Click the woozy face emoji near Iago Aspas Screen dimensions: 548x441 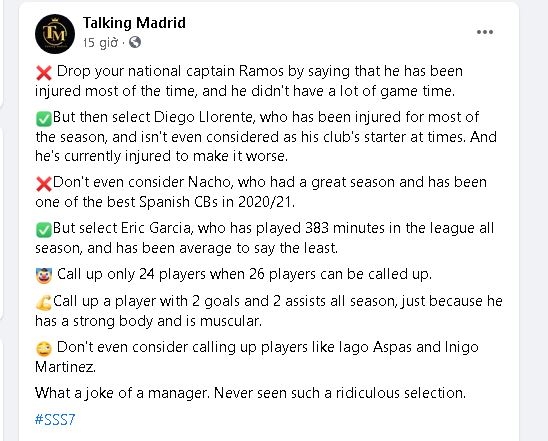click(44, 348)
